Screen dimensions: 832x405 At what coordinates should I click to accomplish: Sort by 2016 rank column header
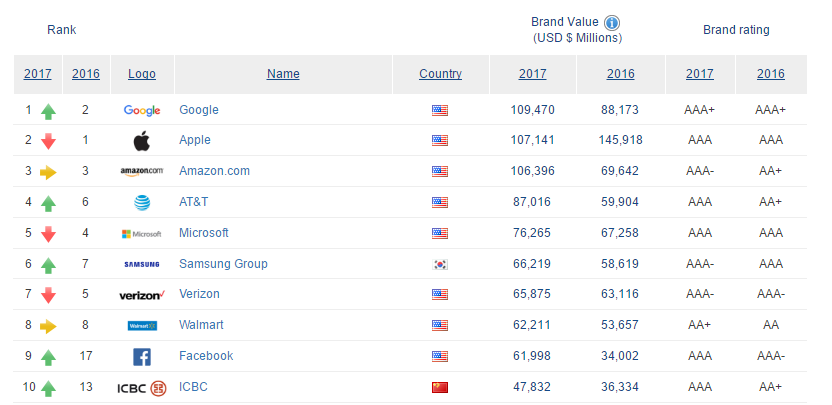tap(86, 74)
